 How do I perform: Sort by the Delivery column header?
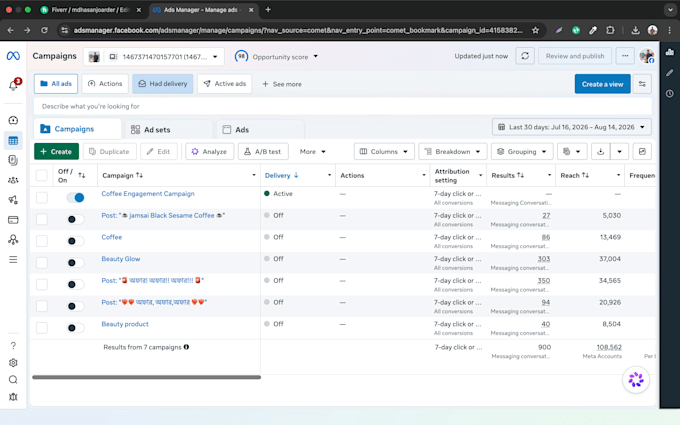(281, 175)
